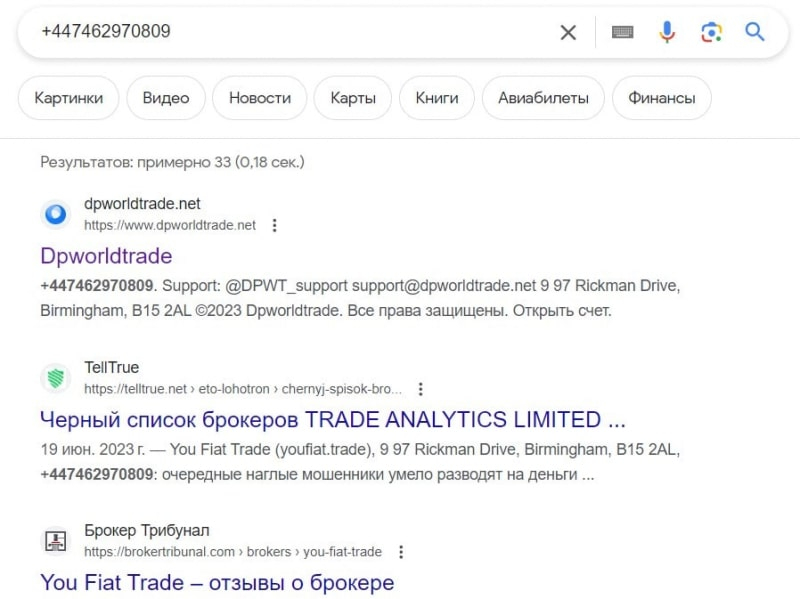Screen dimensions: 800x599
Task: Open Google Lens image search icon
Action: pyautogui.click(x=711, y=32)
